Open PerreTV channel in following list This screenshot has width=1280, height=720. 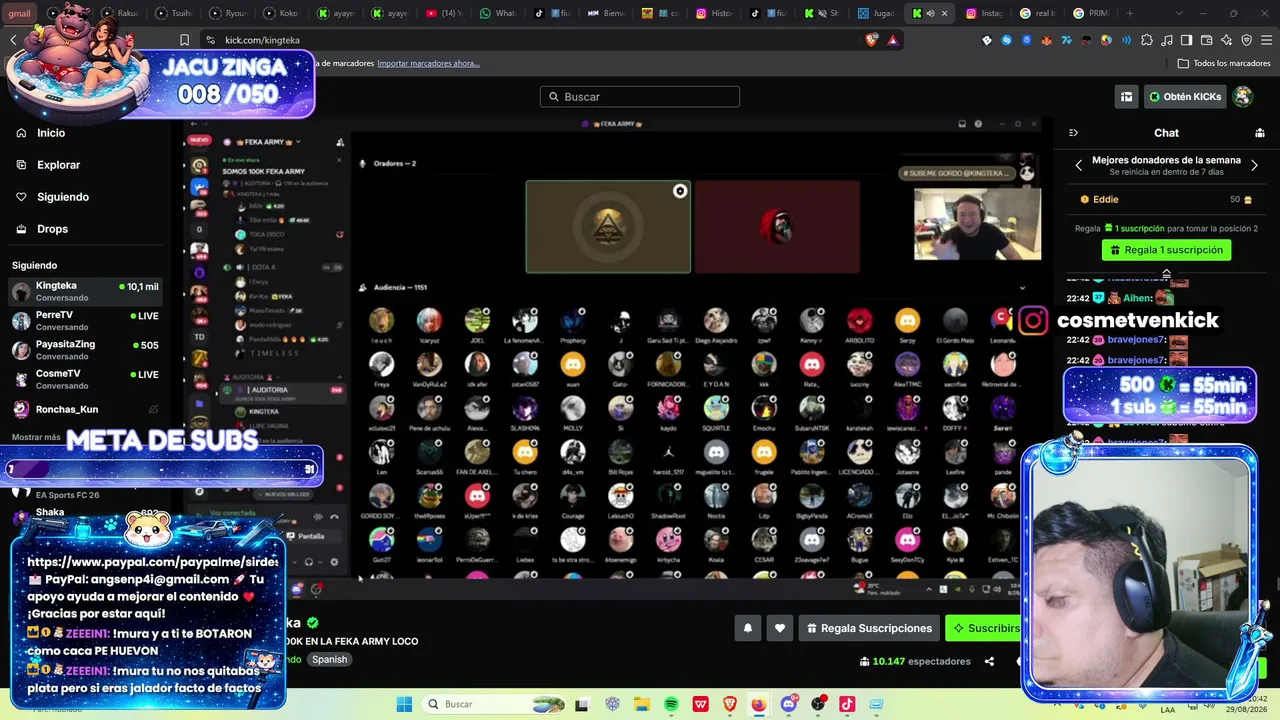tap(85, 320)
